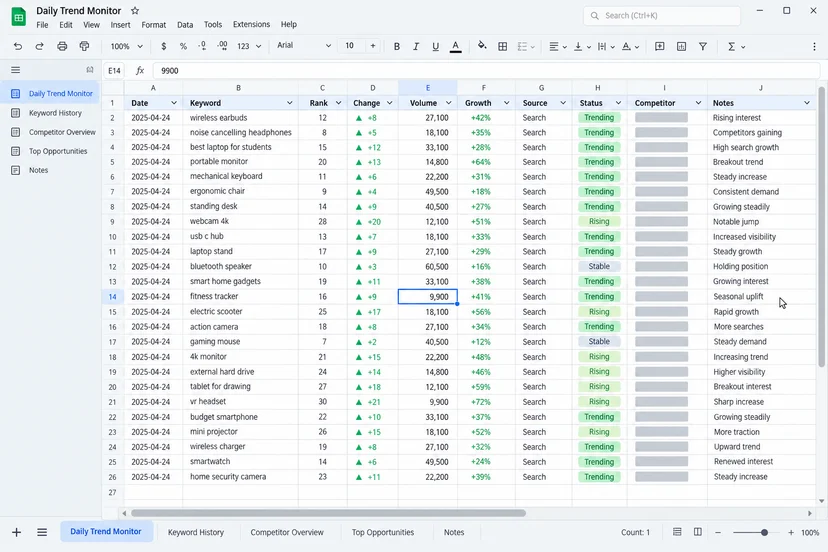Click the sidebar pin icon
The height and width of the screenshot is (552, 828).
pyautogui.click(x=90, y=70)
